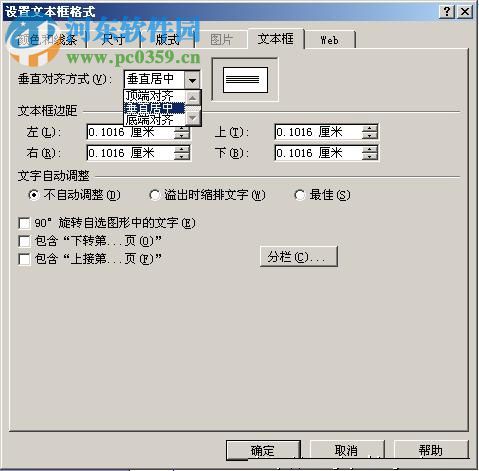This screenshot has width=479, height=471.
Task: Increase the 下(B) margin with up spinner
Action: pos(370,150)
